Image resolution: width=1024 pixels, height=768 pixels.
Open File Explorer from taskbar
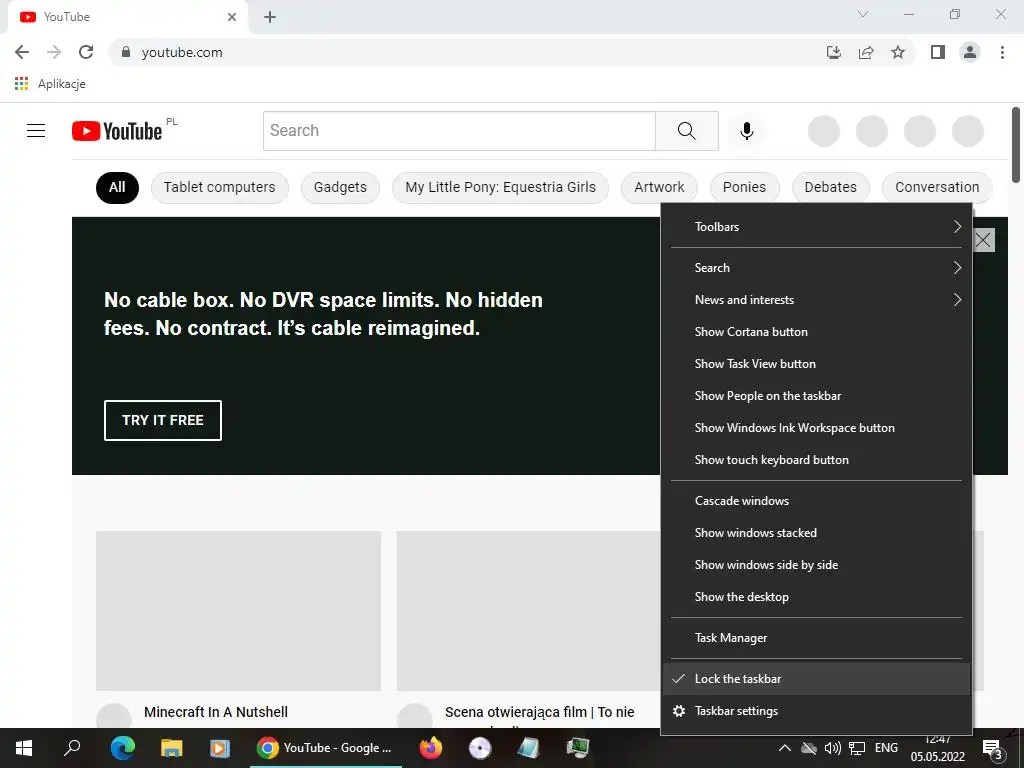[x=171, y=748]
